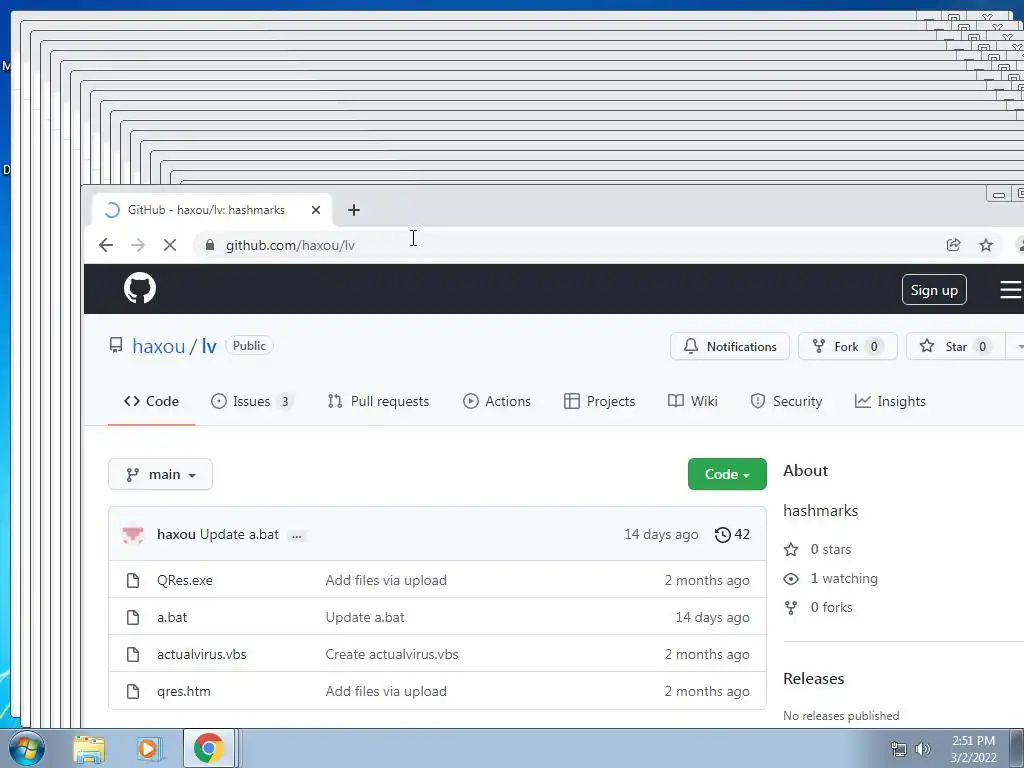Share this page via address bar icon
This screenshot has height=768, width=1024.
[953, 245]
